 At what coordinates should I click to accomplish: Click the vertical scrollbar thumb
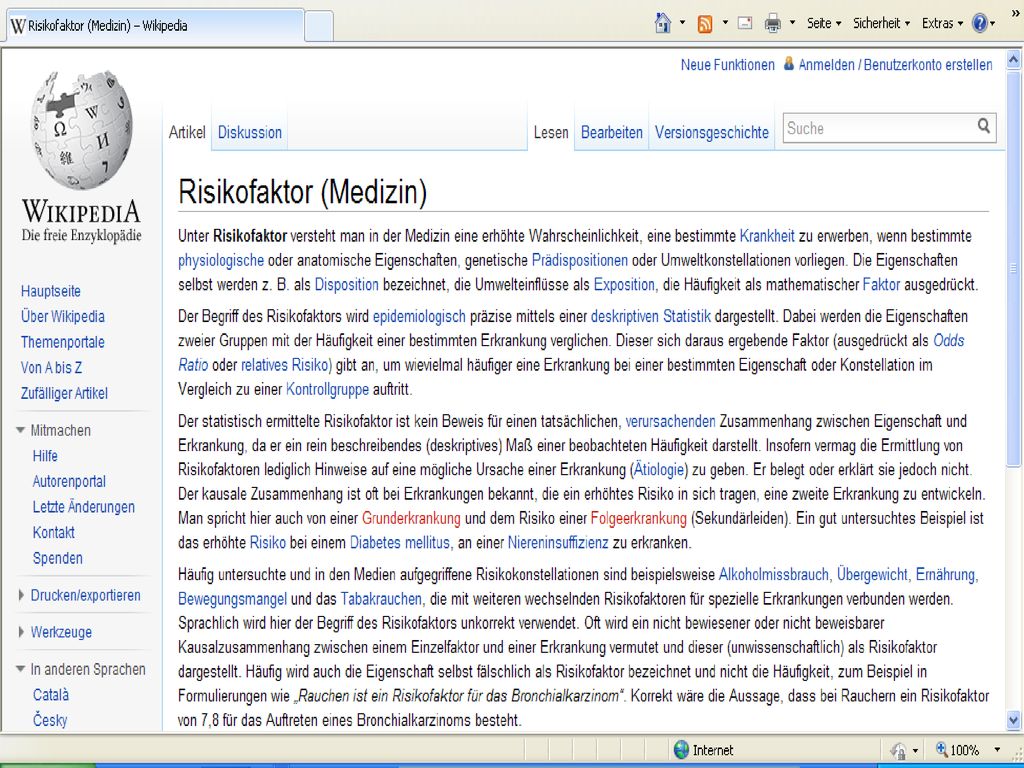pos(1014,268)
